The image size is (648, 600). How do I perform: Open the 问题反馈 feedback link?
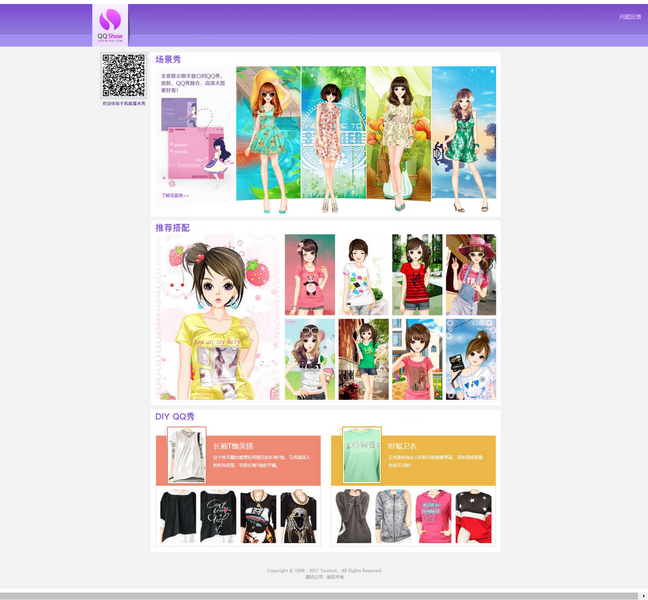tap(629, 17)
